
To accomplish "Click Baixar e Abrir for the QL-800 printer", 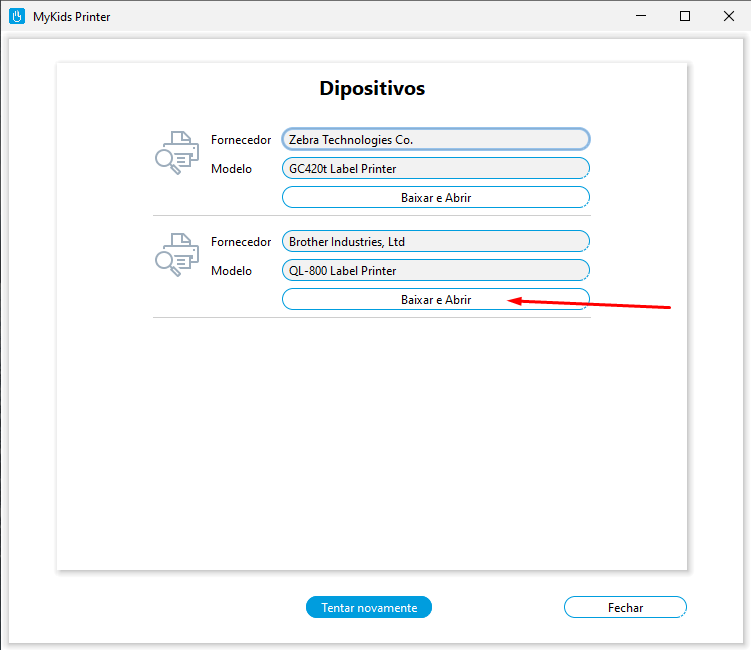I will [436, 299].
